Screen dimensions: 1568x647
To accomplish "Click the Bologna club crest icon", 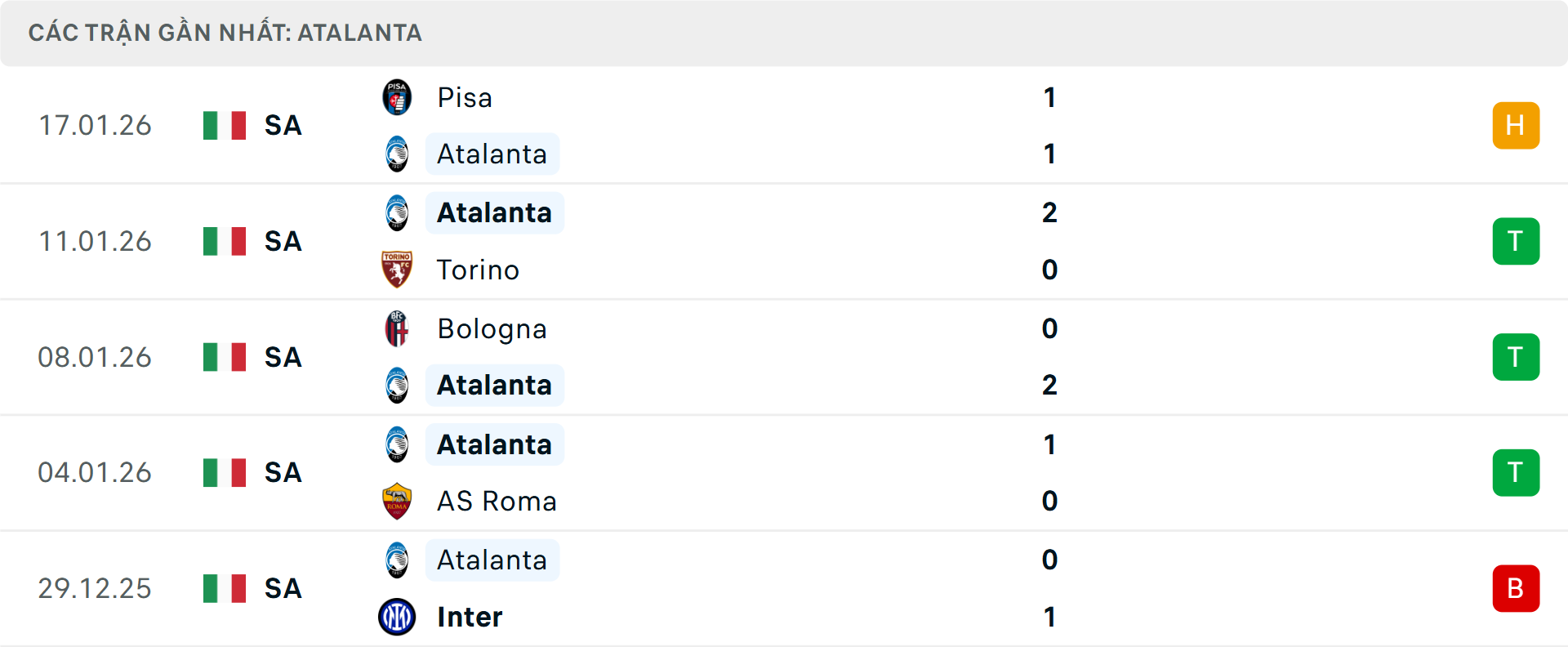I will 397,328.
